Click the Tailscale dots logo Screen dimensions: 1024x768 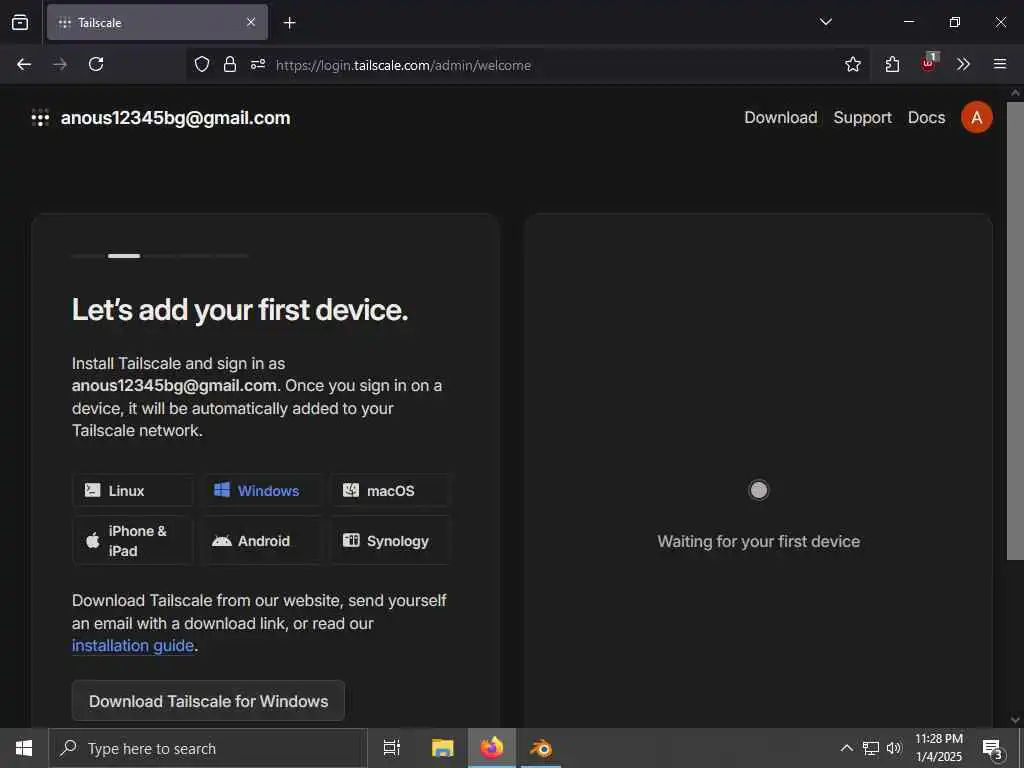(40, 118)
